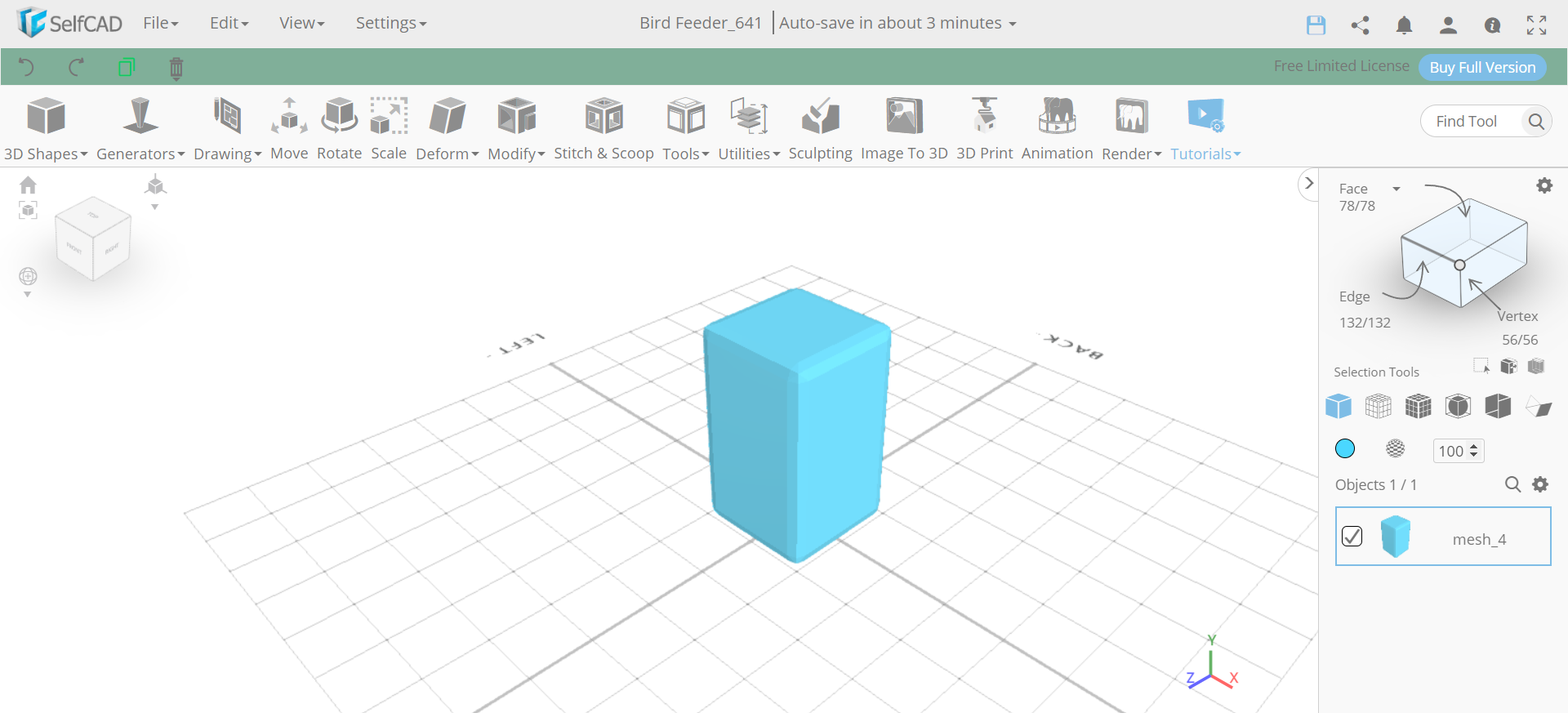This screenshot has width=1568, height=713.
Task: Toggle mesh_4 object checkbox
Action: click(x=1352, y=536)
